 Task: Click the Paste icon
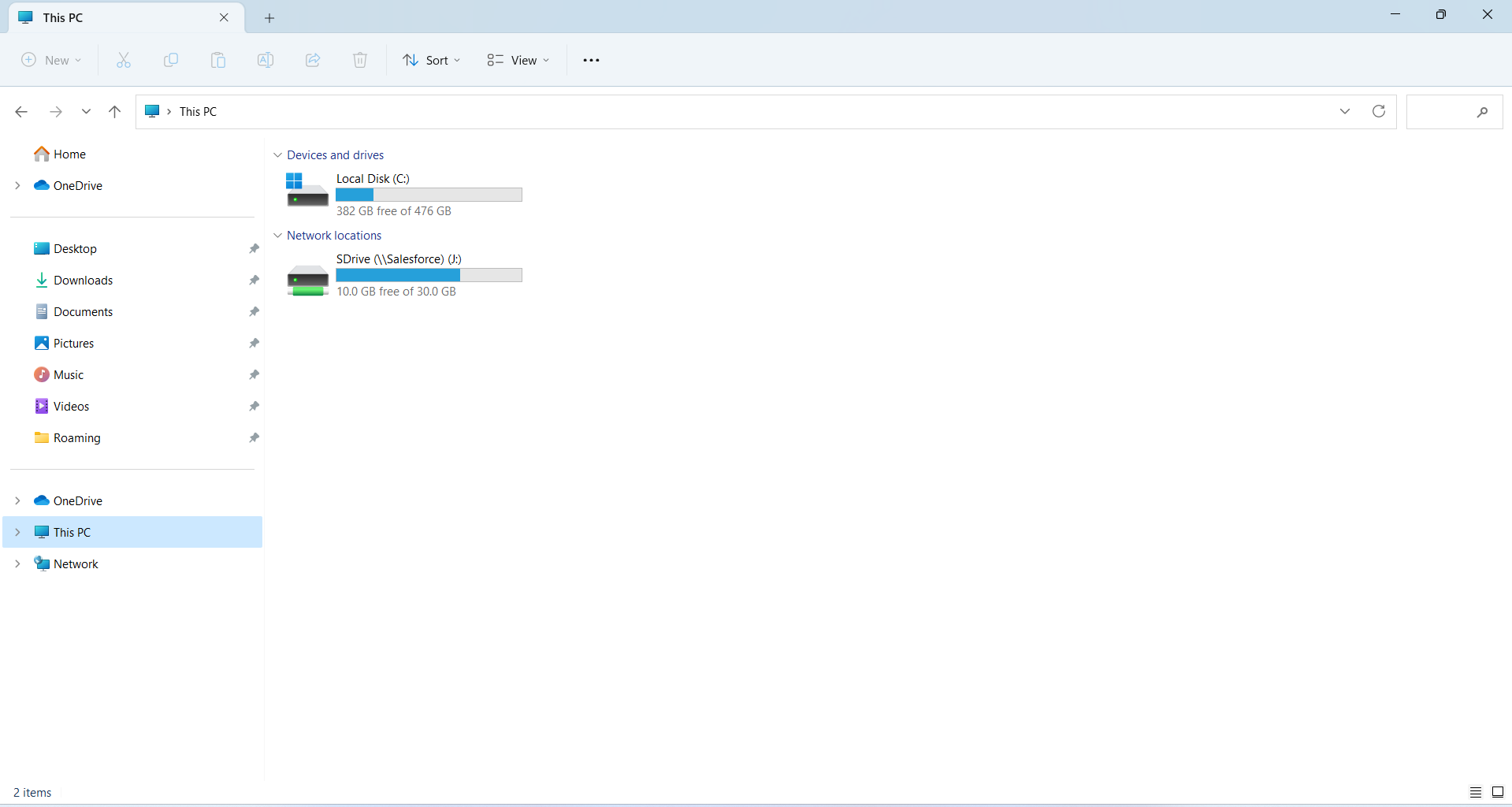[x=218, y=60]
